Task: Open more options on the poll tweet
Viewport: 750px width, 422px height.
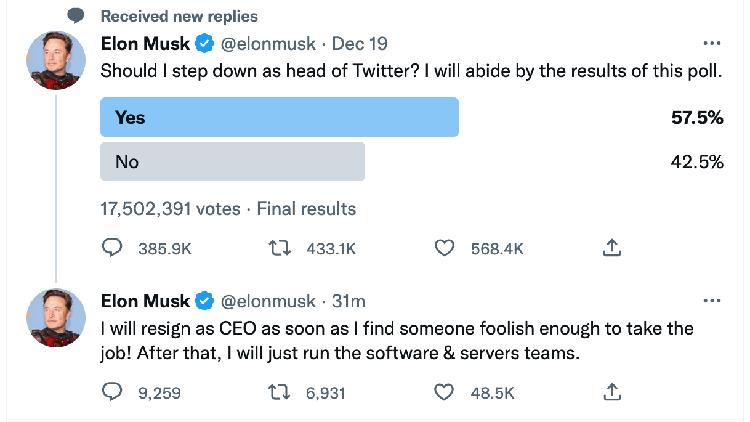Action: pyautogui.click(x=712, y=44)
